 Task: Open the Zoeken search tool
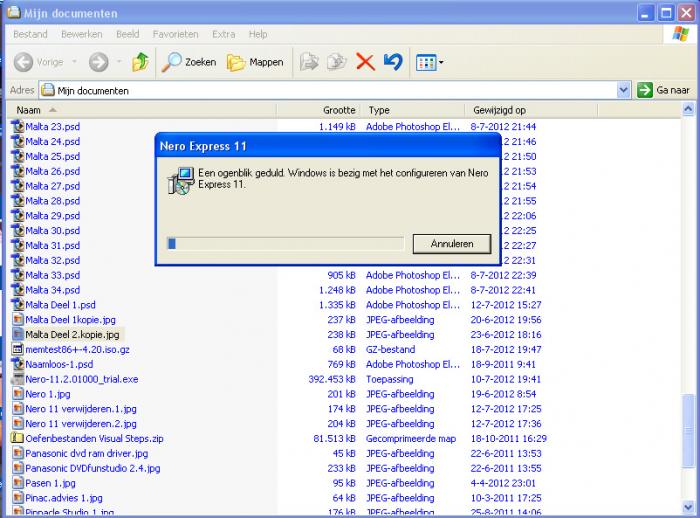pyautogui.click(x=189, y=62)
